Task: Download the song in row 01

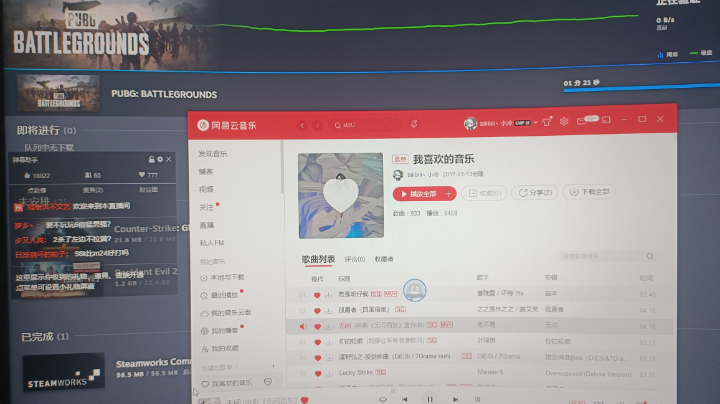Action: [x=328, y=295]
